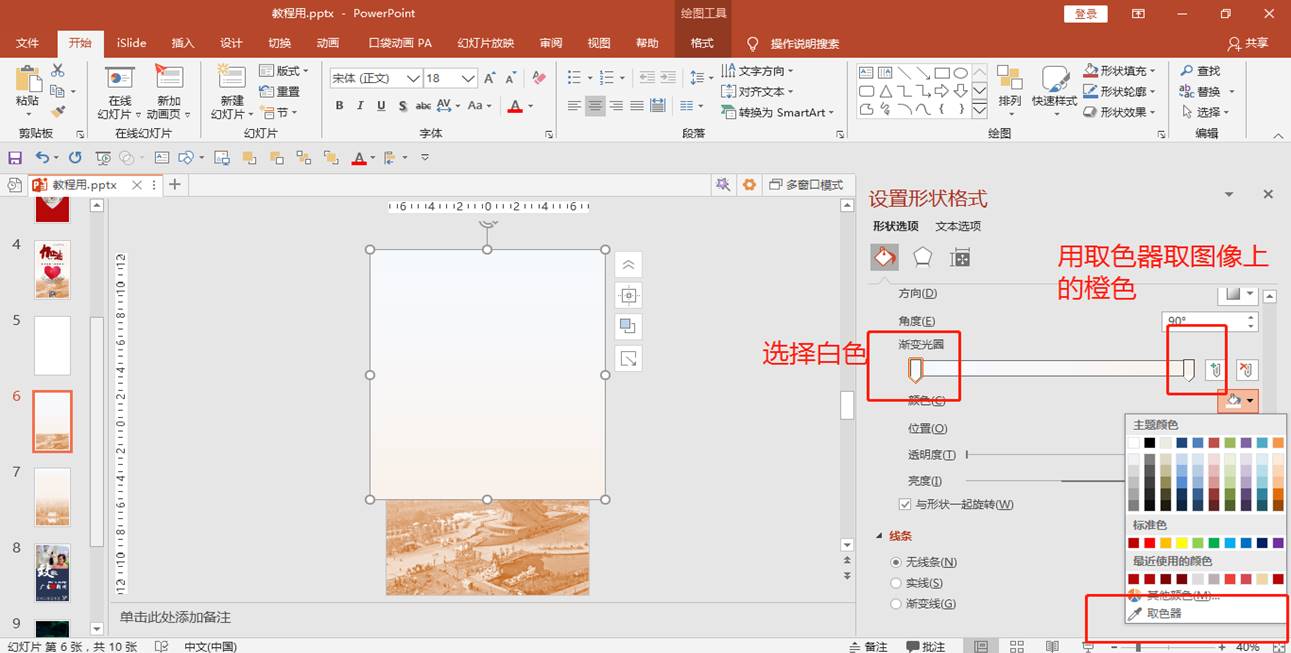
Task: Select the eyedropper 取色器 option
Action: [1163, 613]
